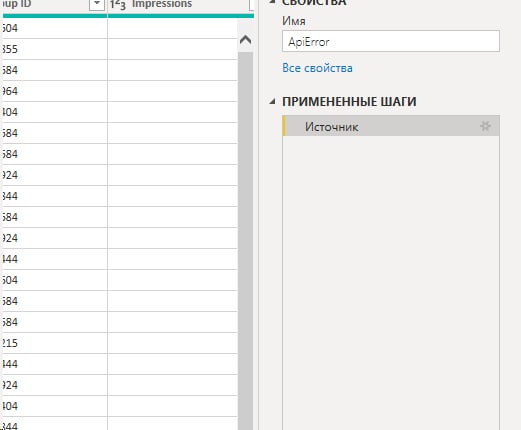Collapse the ПРИМЕНЕННЫЕ ШАГИ section
521x430 pixels.
[272, 101]
